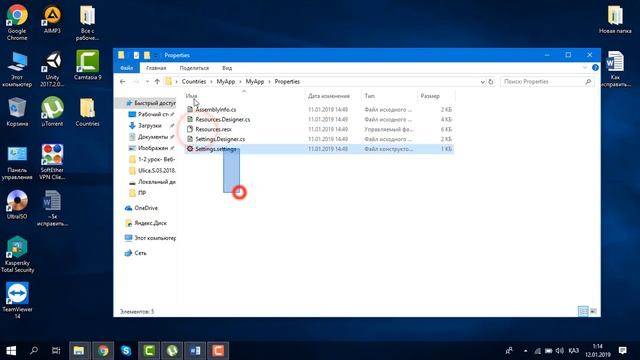Screen dimensions: 640x360
Task: Select the Kaspersky Total Security icon
Action: 17,254
